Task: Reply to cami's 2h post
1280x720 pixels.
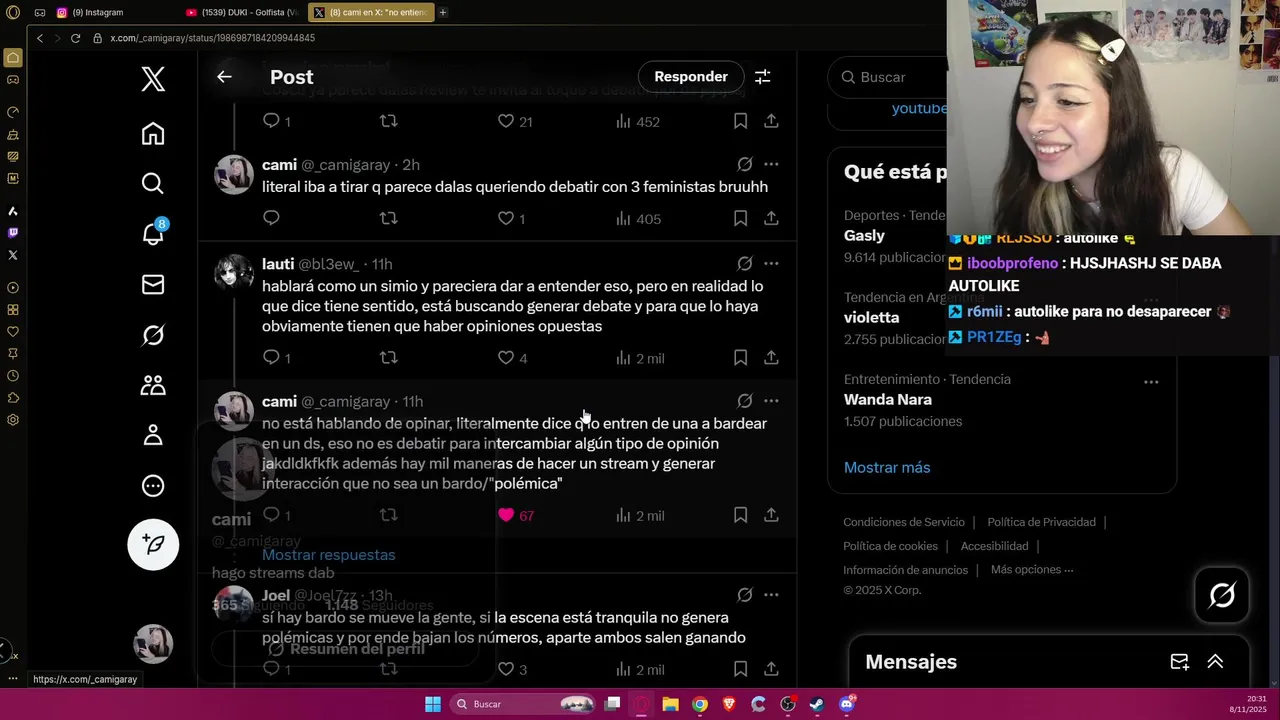Action: tap(271, 218)
